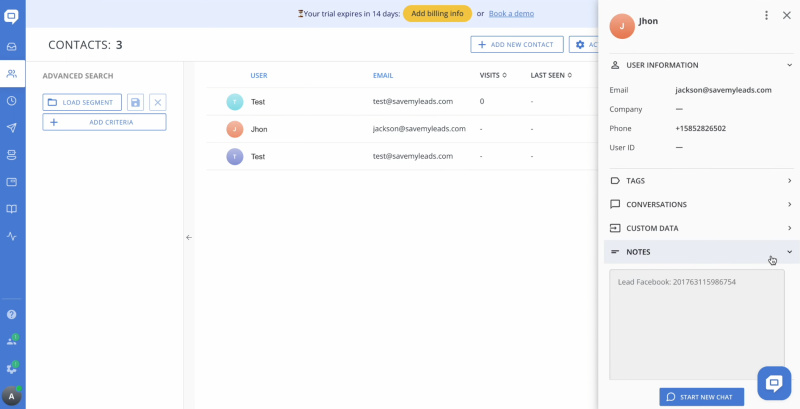Click Jhon's large avatar in the details panel
Screen dimensions: 800x409
622,27
